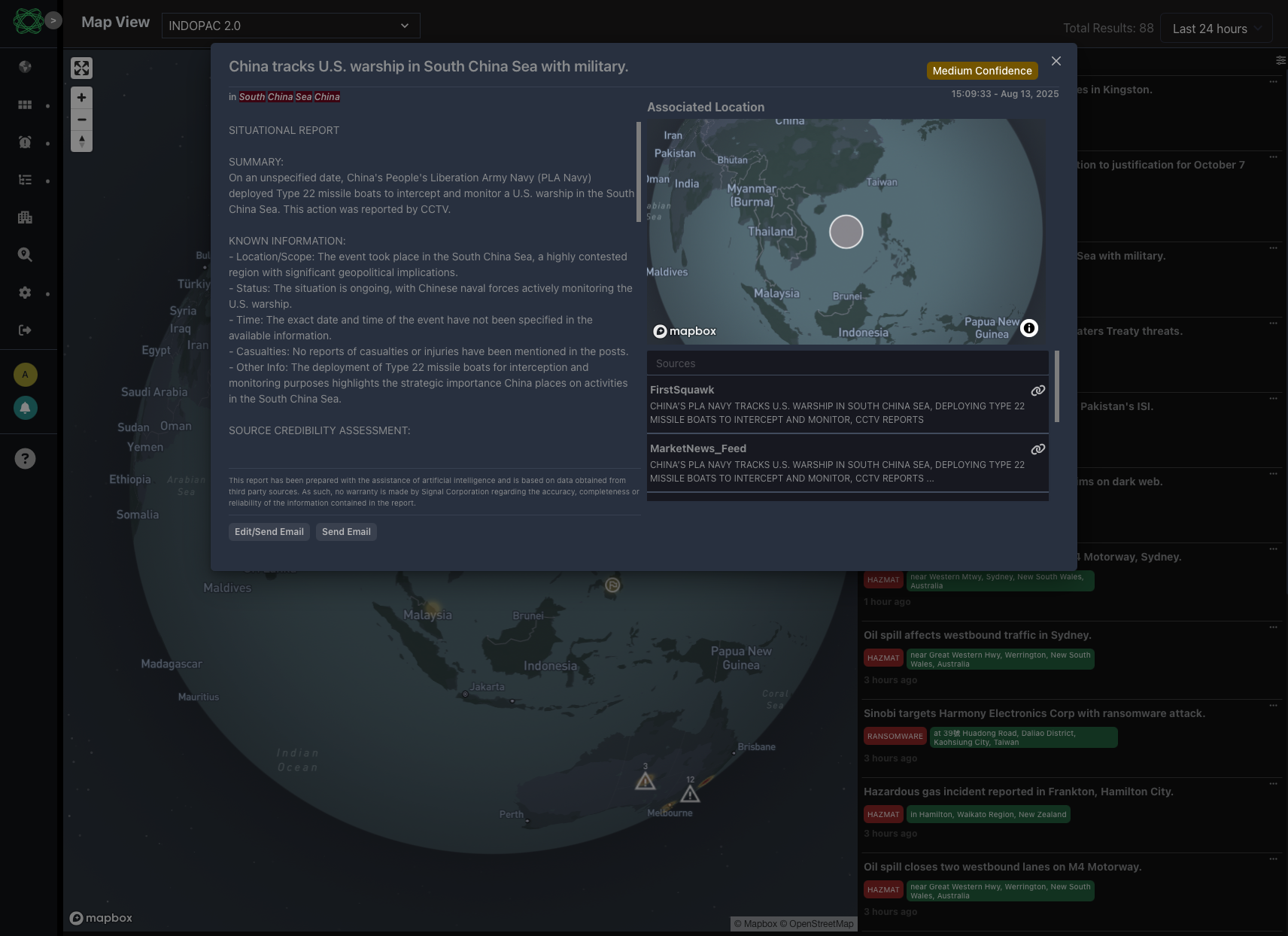1288x936 pixels.
Task: Open the Last 24 hours time filter
Action: pos(1217,29)
